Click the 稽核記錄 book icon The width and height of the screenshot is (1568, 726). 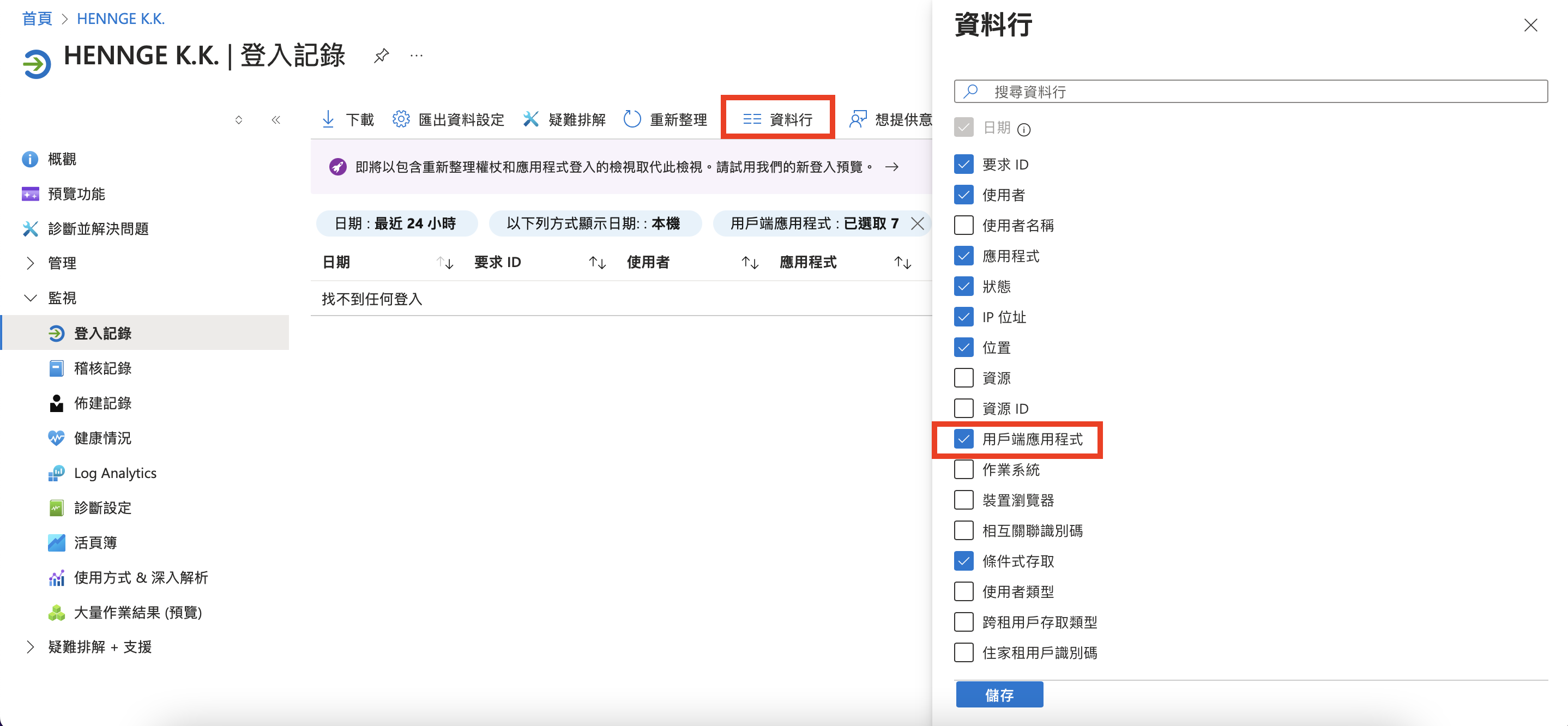56,368
